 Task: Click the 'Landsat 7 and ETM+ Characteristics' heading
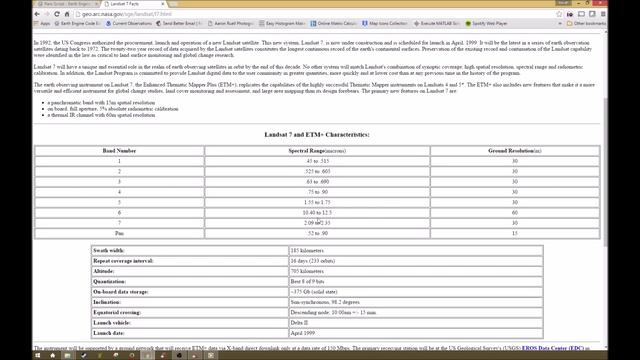point(317,135)
